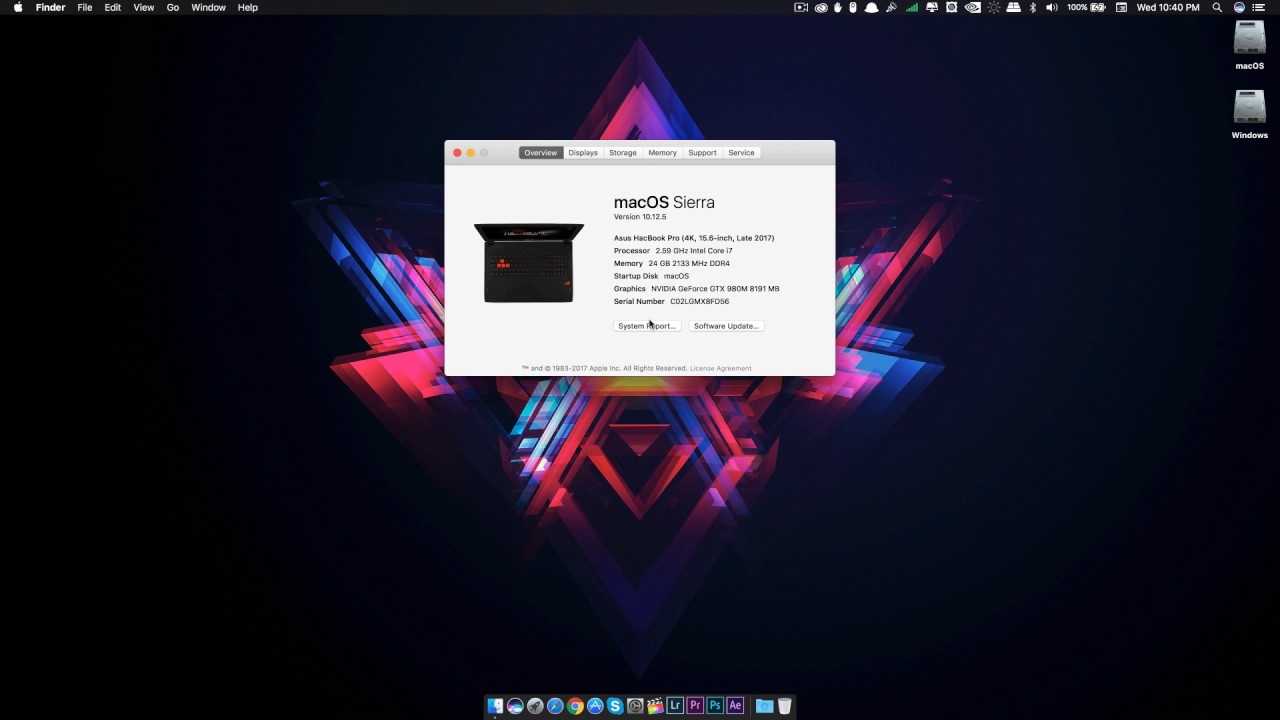Switch to the Support tab
This screenshot has width=1280, height=720.
(x=702, y=153)
